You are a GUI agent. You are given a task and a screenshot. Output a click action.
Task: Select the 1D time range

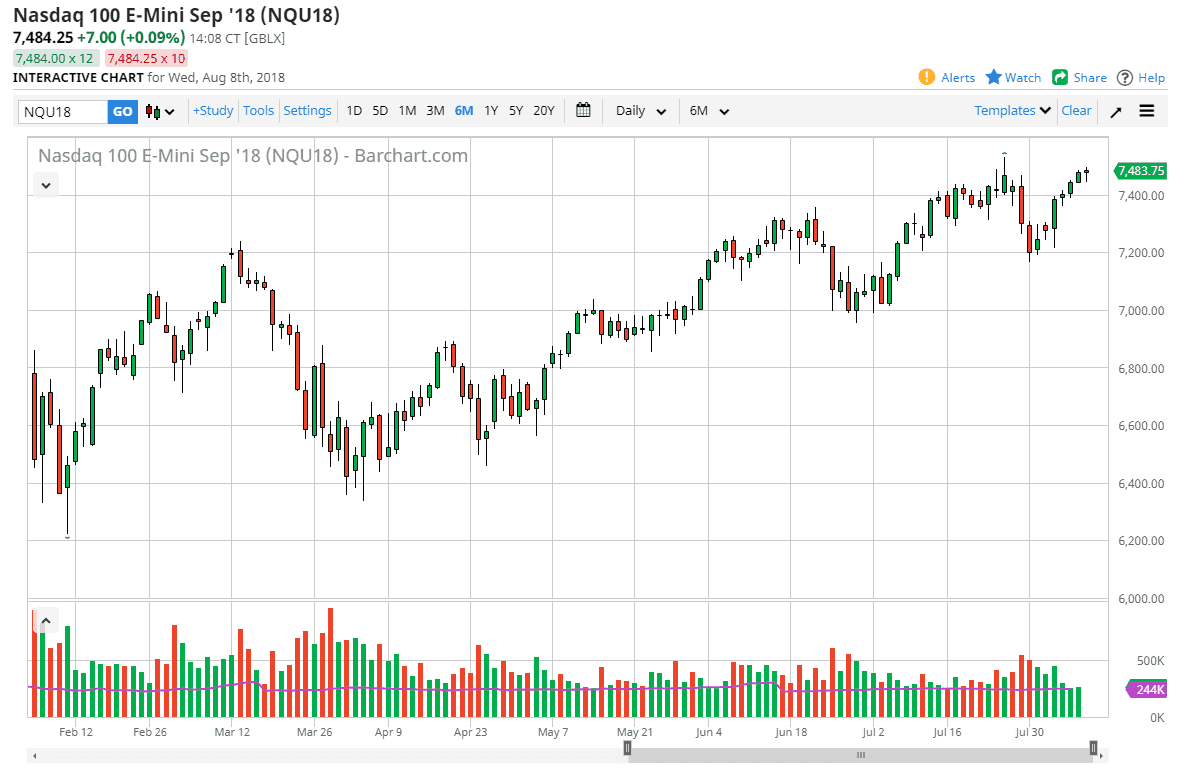tap(354, 111)
